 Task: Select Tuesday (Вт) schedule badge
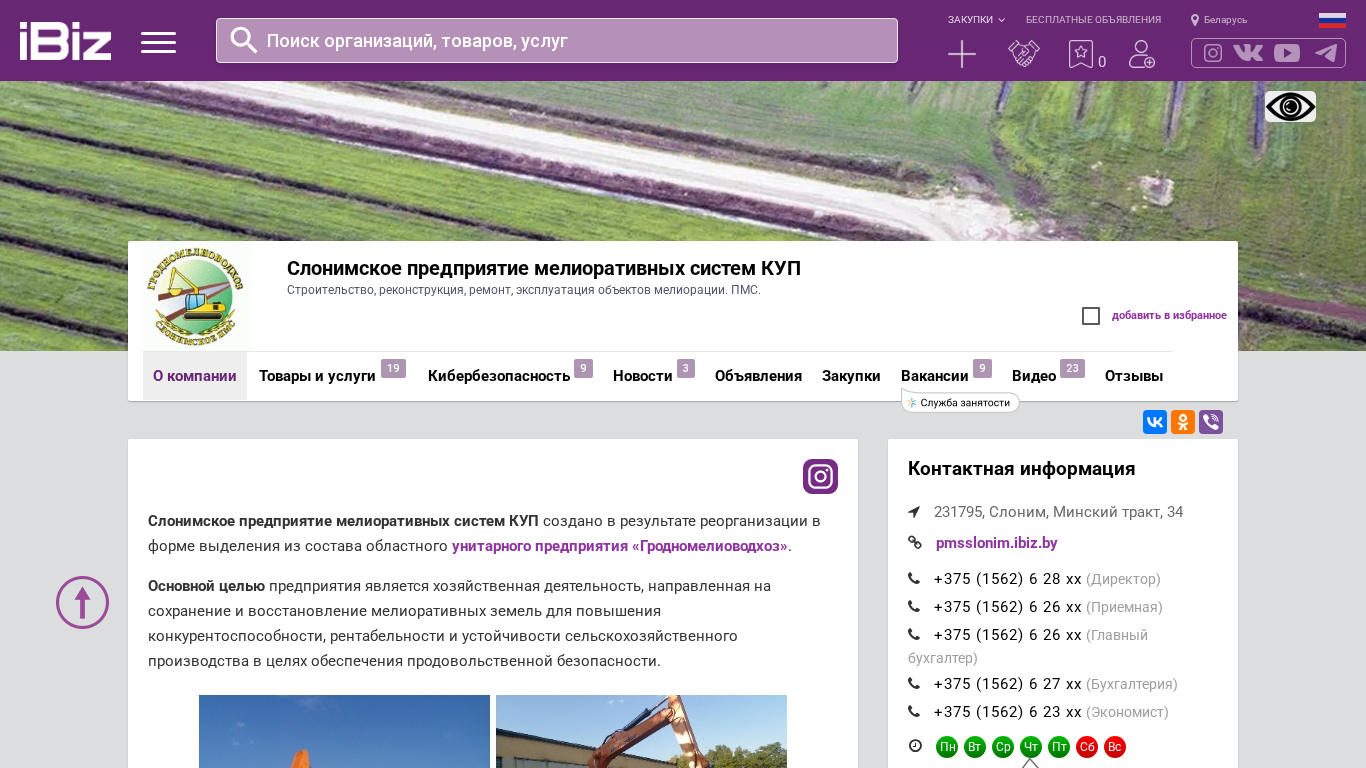(x=975, y=747)
